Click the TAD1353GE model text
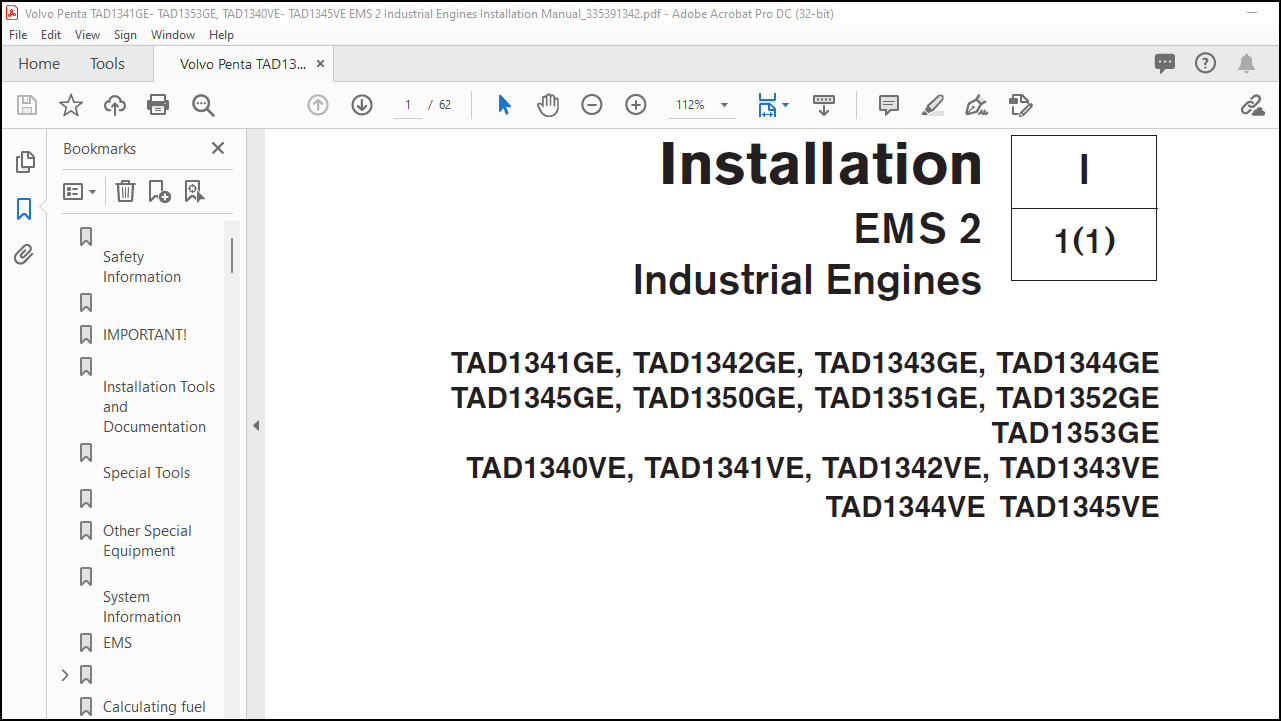This screenshot has height=721, width=1281. (1076, 433)
